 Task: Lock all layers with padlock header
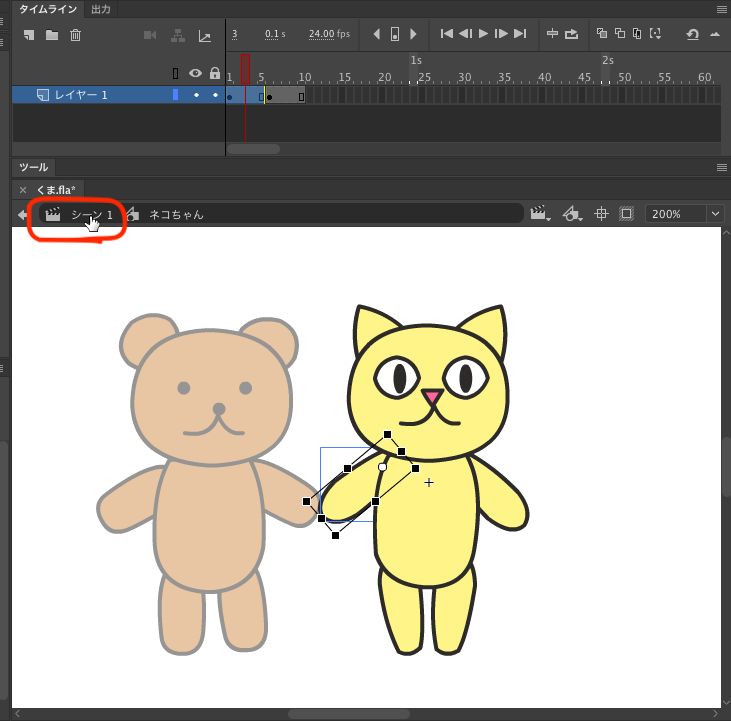(214, 73)
